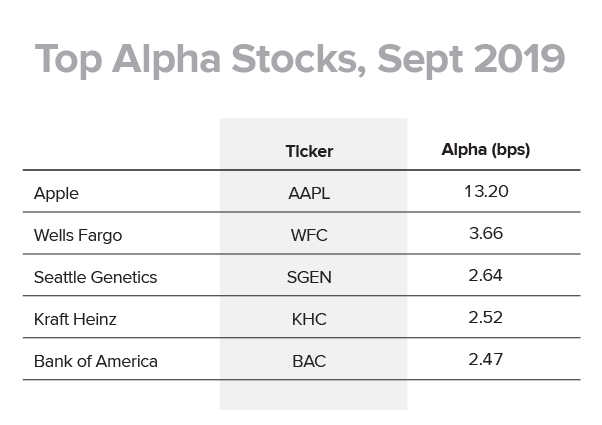The width and height of the screenshot is (602, 425).
Task: Select the 2.47 alpha value
Action: pos(485,359)
